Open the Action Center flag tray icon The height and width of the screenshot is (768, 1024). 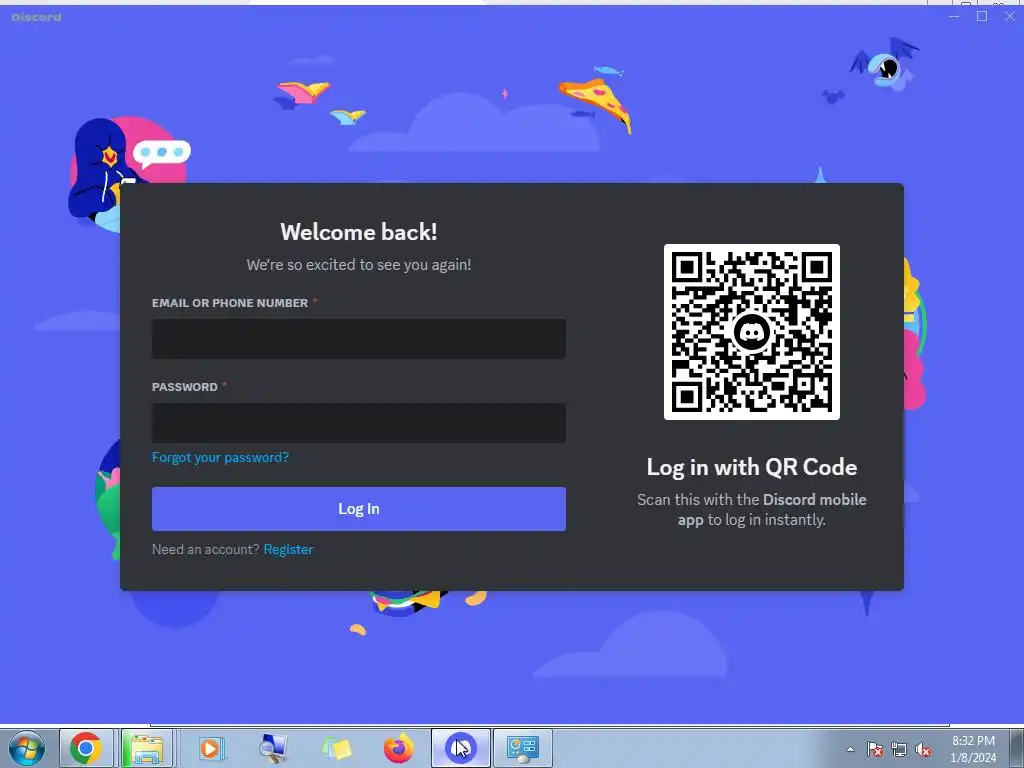(x=874, y=749)
